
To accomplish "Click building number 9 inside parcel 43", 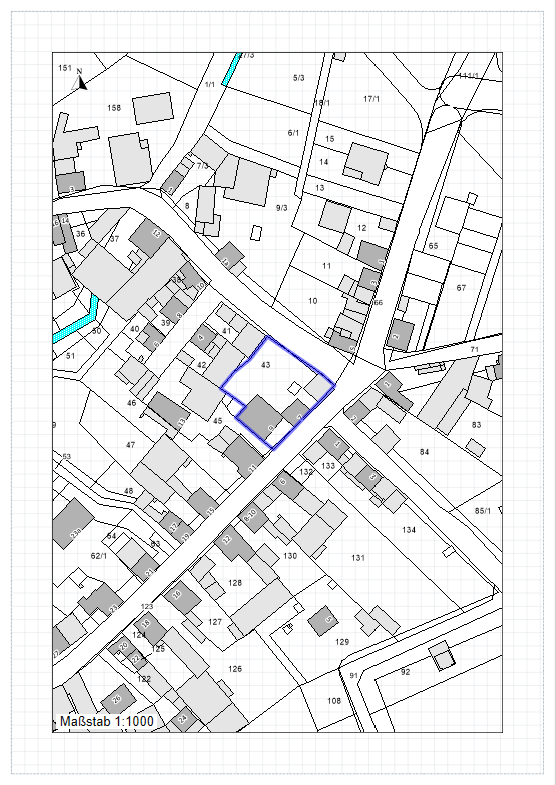I will [x=271, y=428].
